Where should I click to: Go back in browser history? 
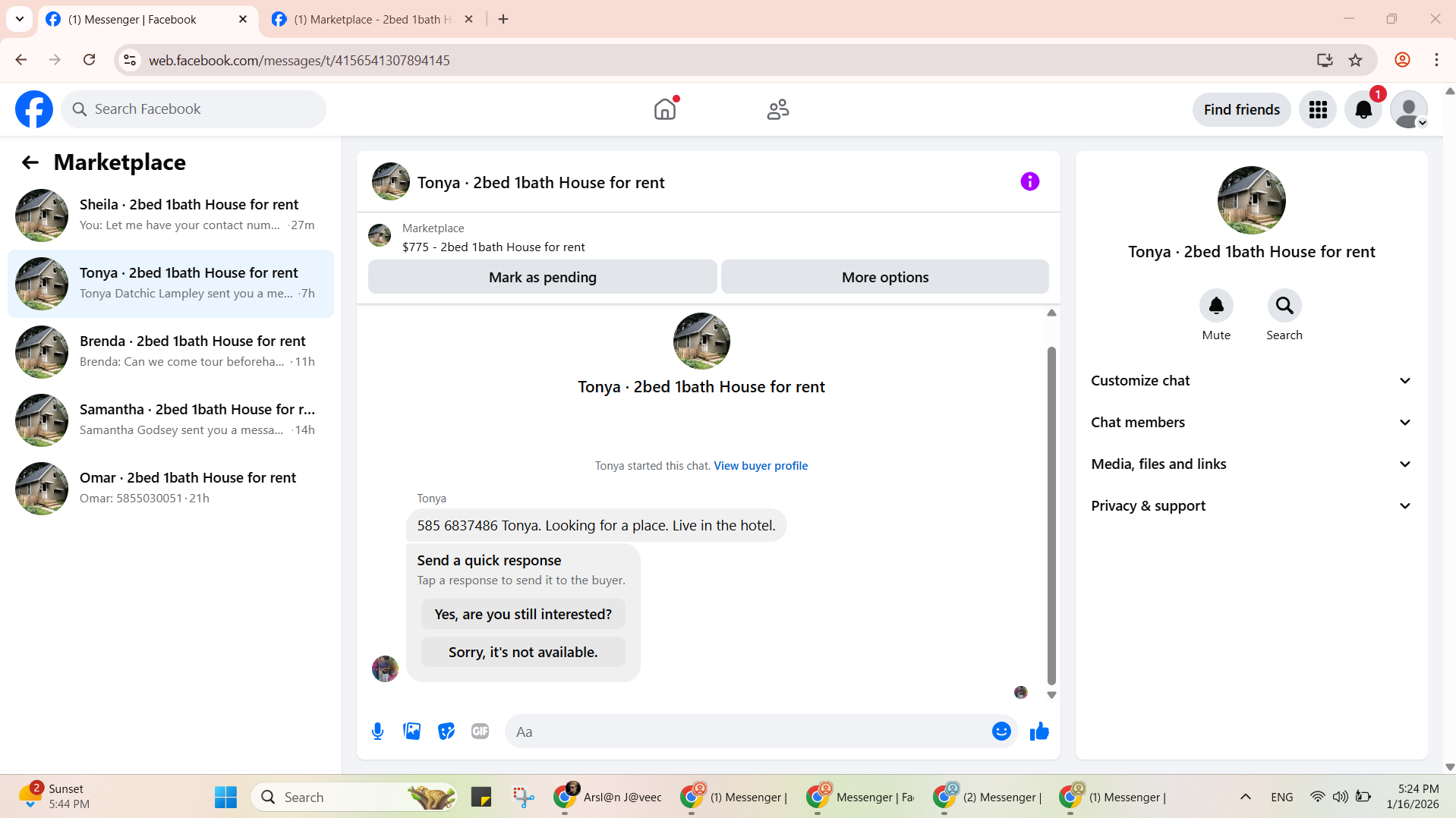21,60
